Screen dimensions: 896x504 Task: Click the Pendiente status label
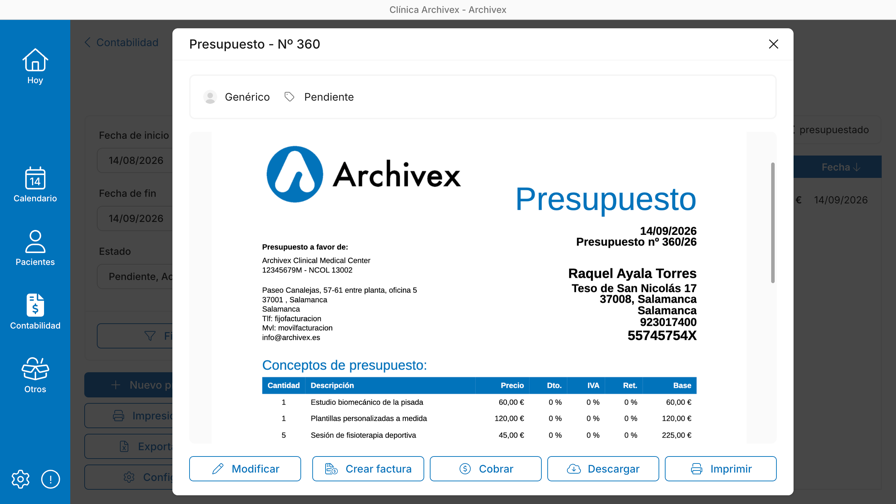(329, 97)
